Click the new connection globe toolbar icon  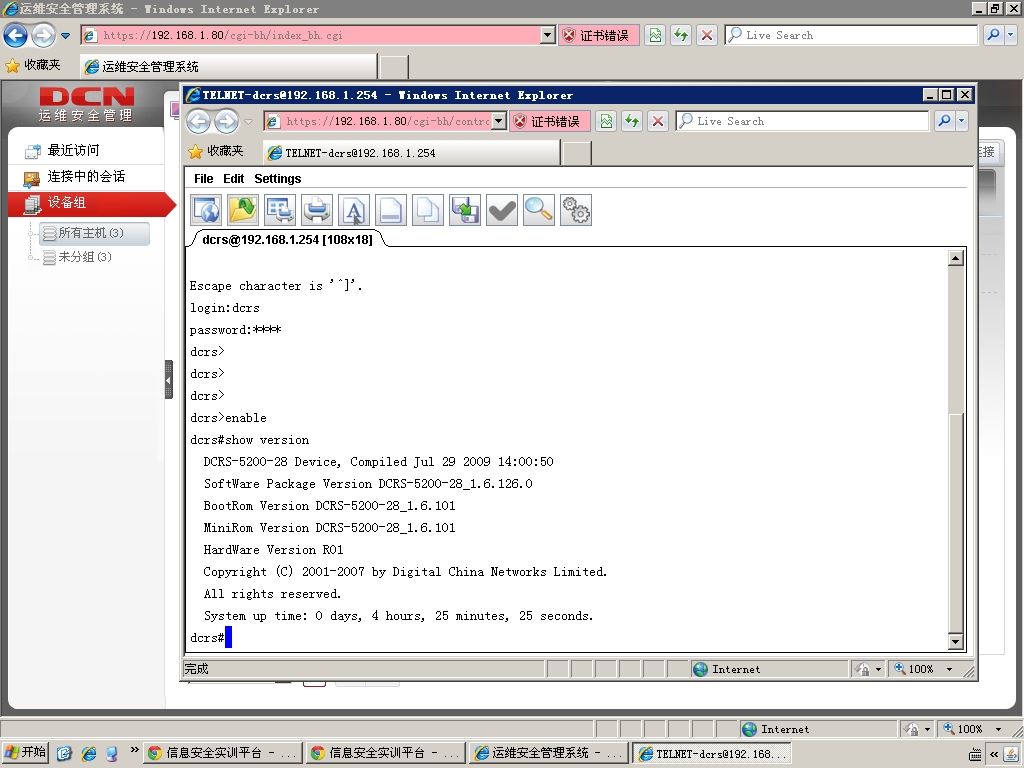coord(206,210)
